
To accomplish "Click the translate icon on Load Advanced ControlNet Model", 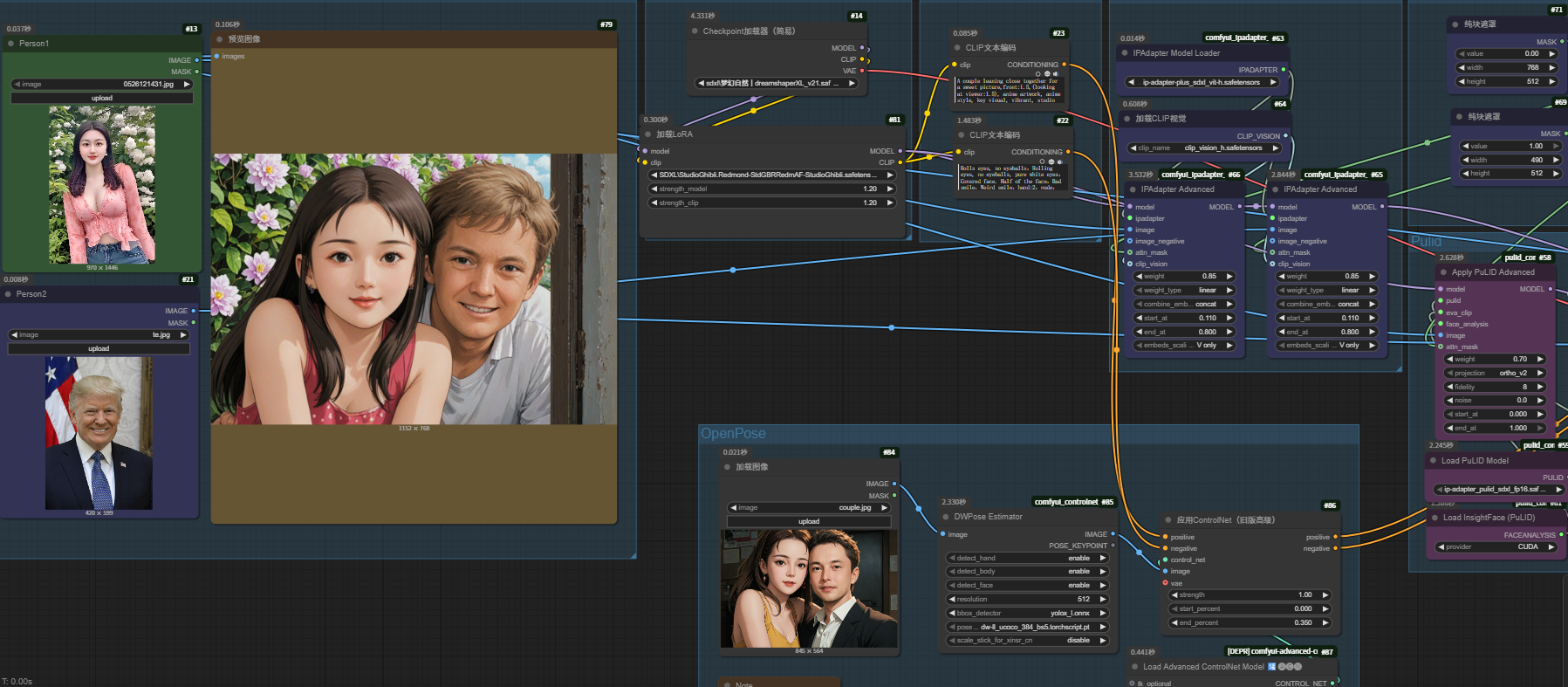I will click(x=1271, y=666).
